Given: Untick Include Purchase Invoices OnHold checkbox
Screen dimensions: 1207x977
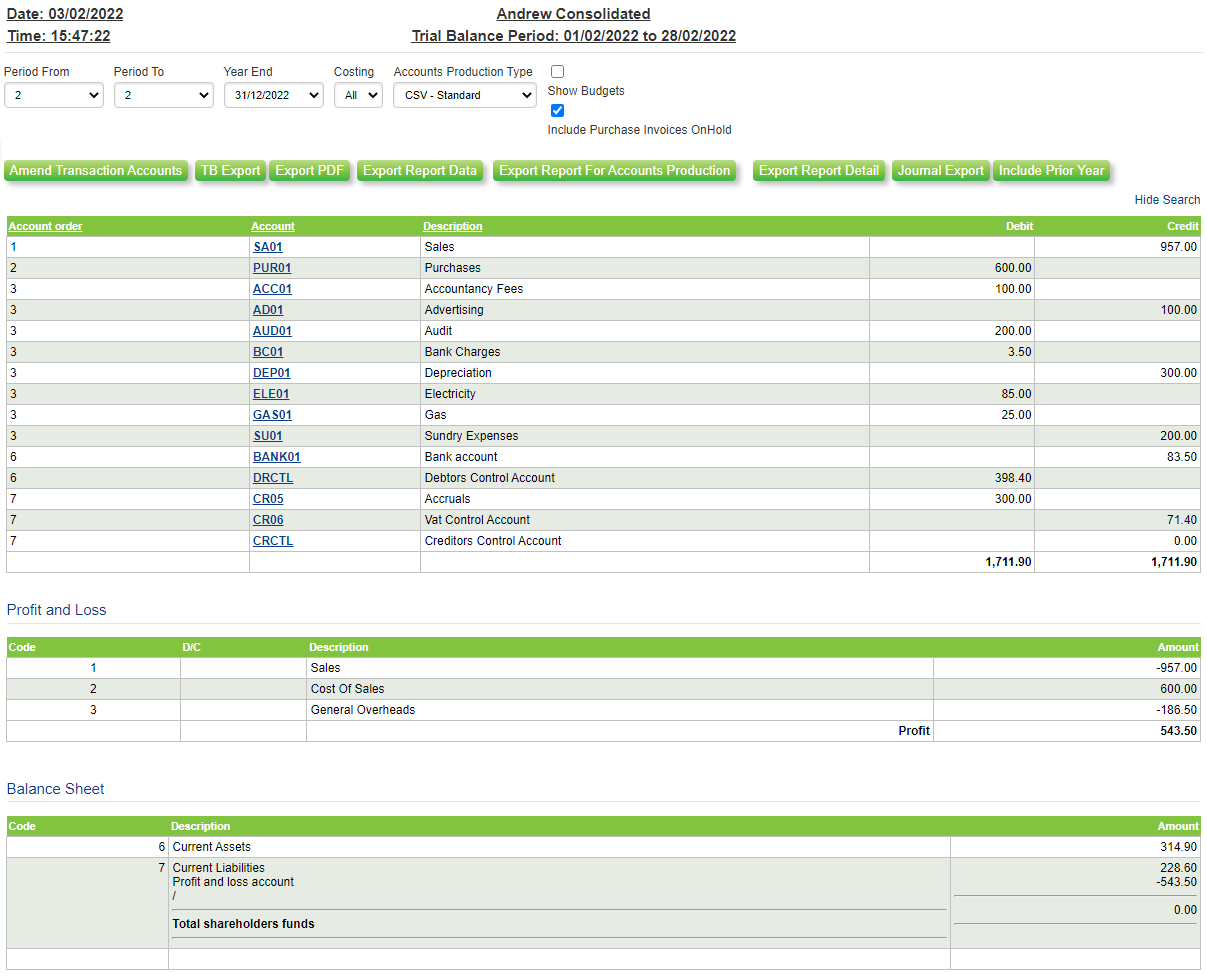Looking at the screenshot, I should (x=558, y=110).
